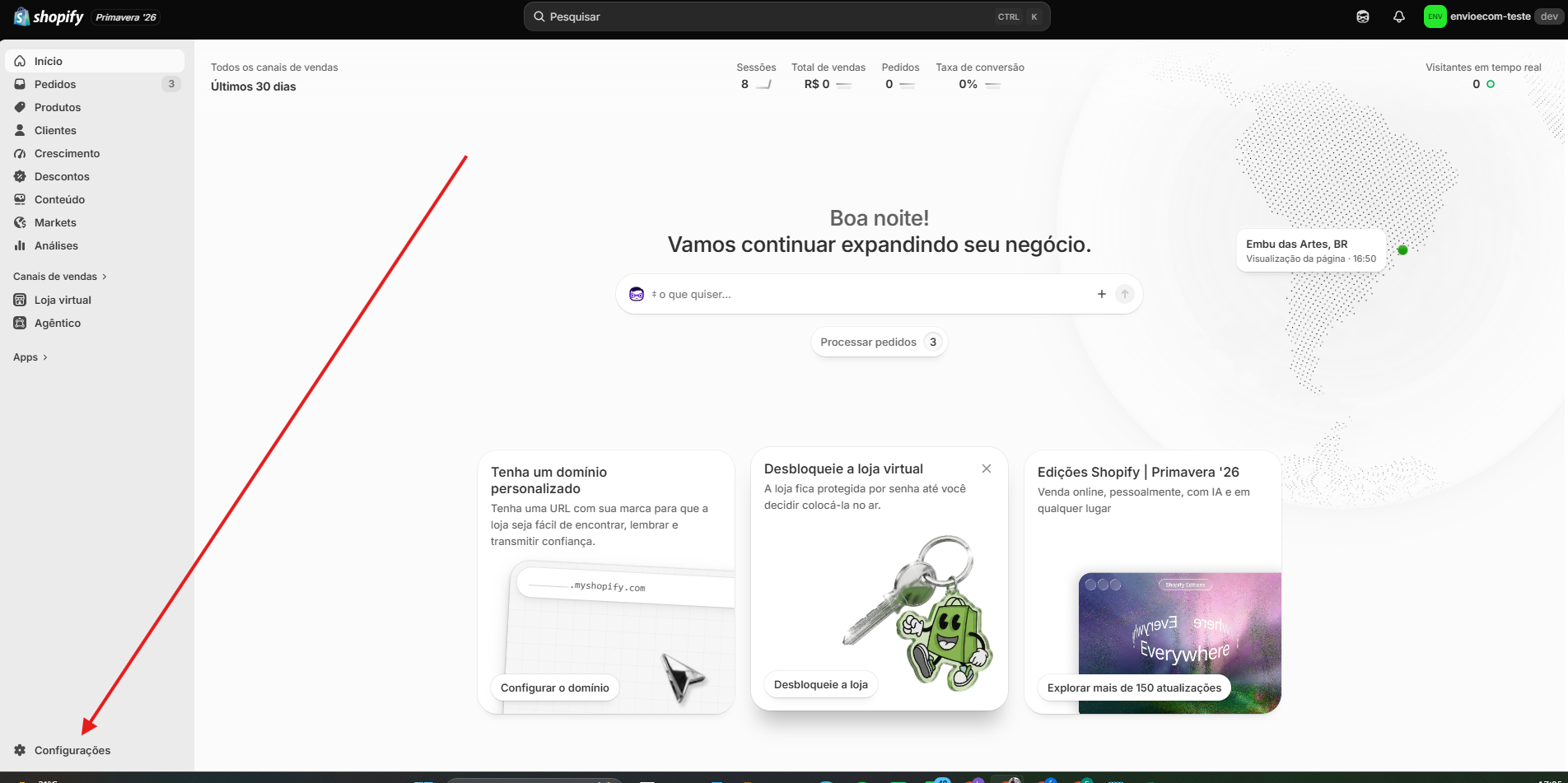Click the Desbloqueie a loja button
1568x783 pixels.
pyautogui.click(x=821, y=684)
